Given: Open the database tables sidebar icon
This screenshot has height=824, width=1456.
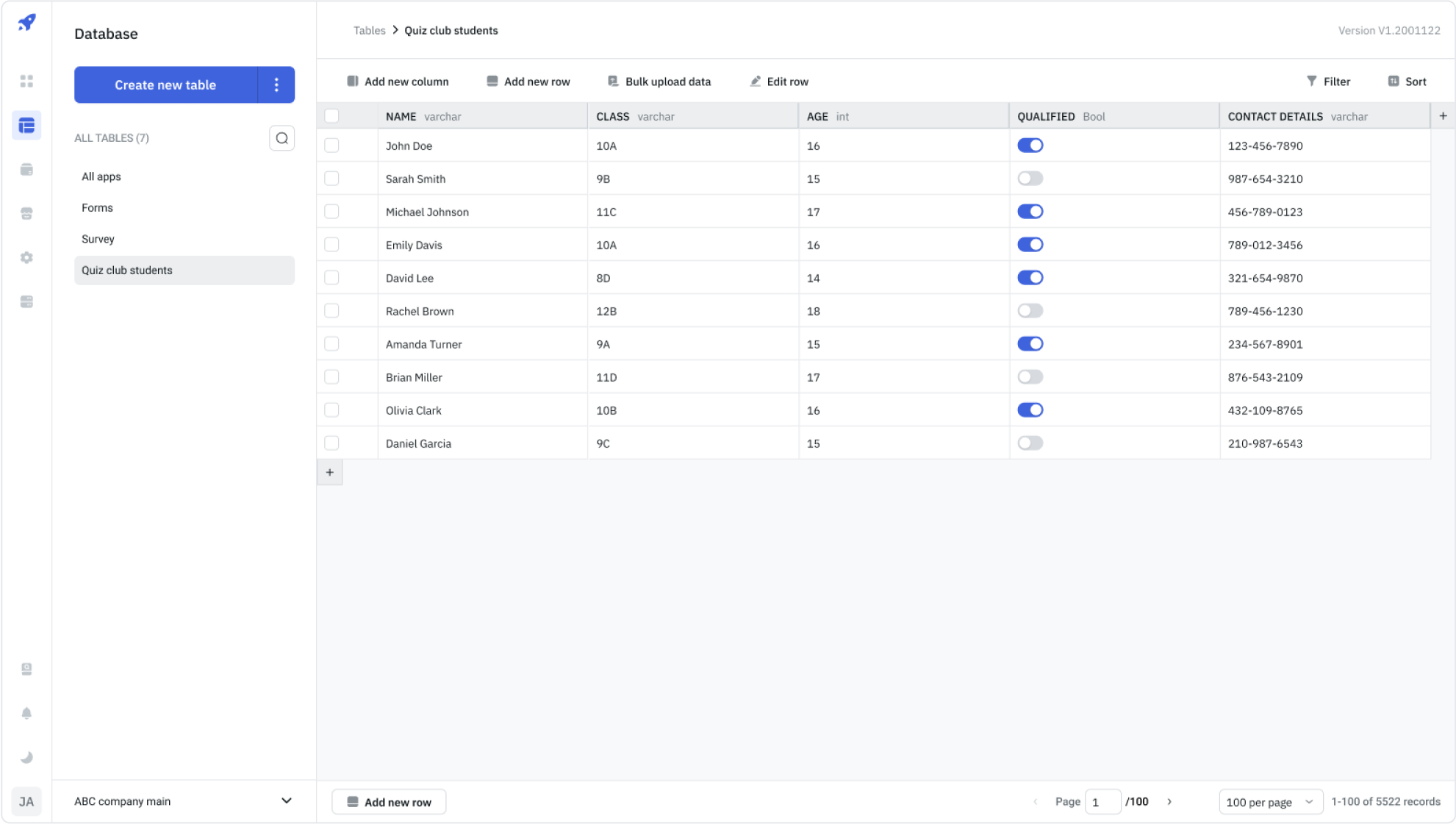Looking at the screenshot, I should click(x=26, y=126).
